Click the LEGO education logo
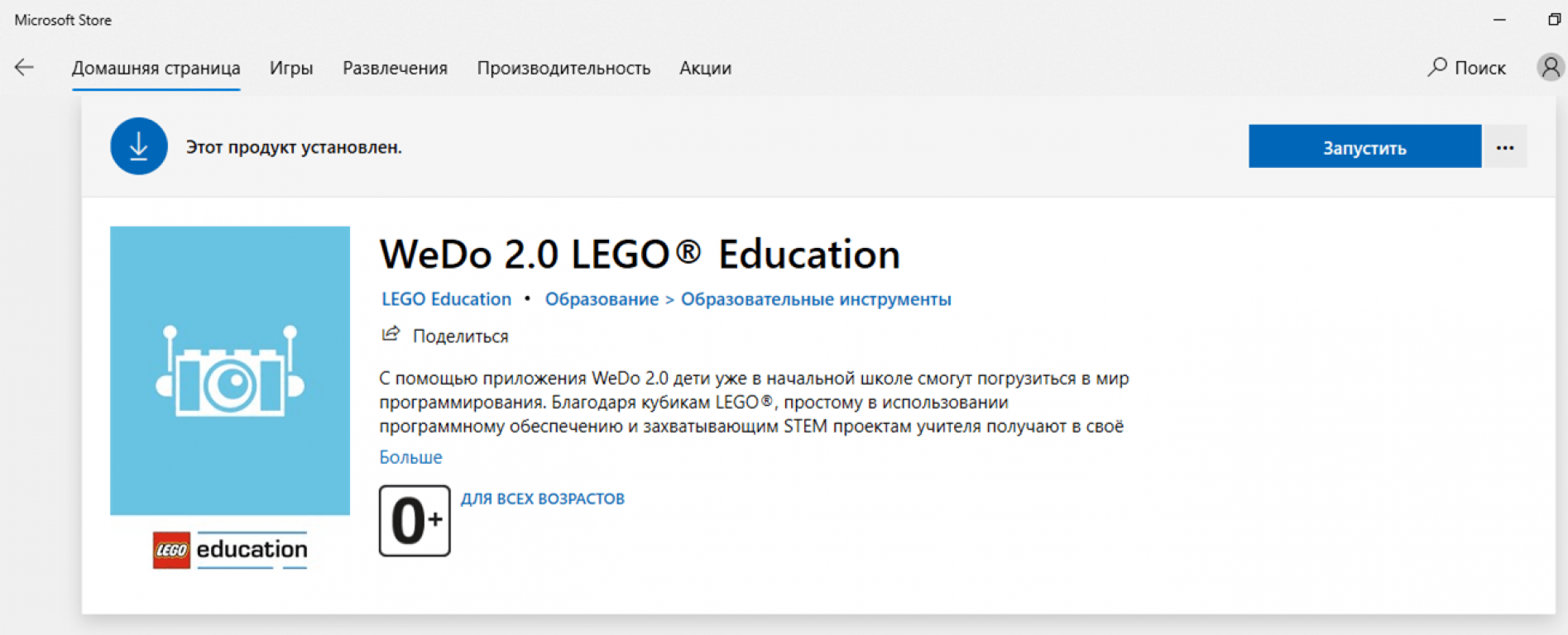The width and height of the screenshot is (1568, 635). point(230,550)
